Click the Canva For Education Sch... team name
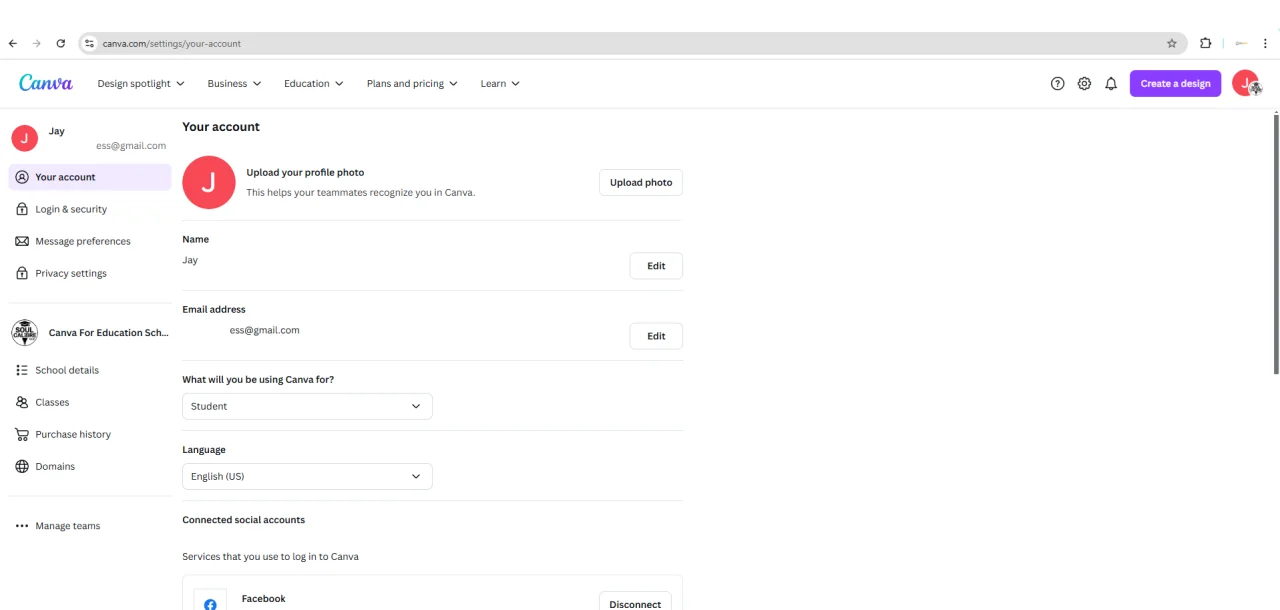The width and height of the screenshot is (1280, 610). pos(109,333)
